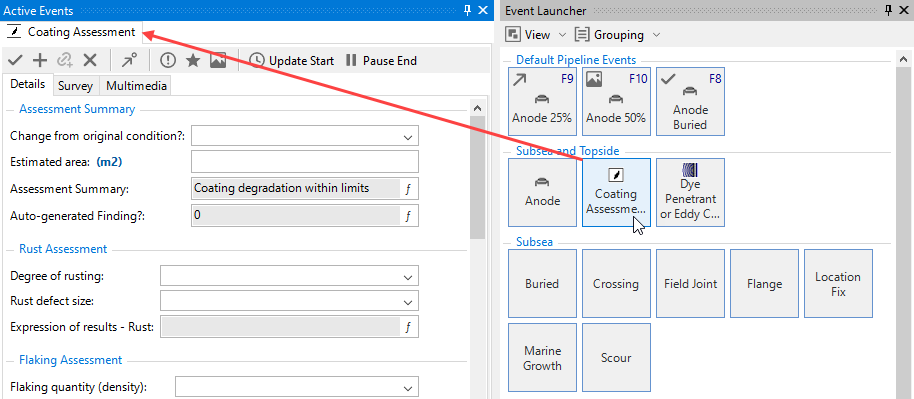
Task: Click the Flaking Assessment section heading
Action: tap(71, 360)
